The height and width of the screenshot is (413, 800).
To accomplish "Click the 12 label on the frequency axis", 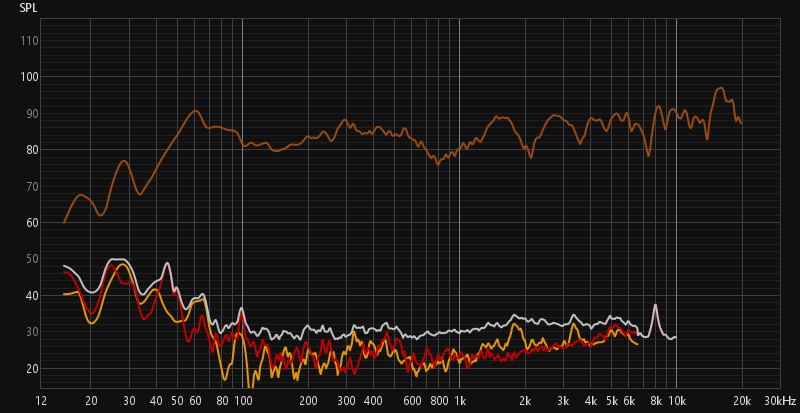I will pos(41,400).
